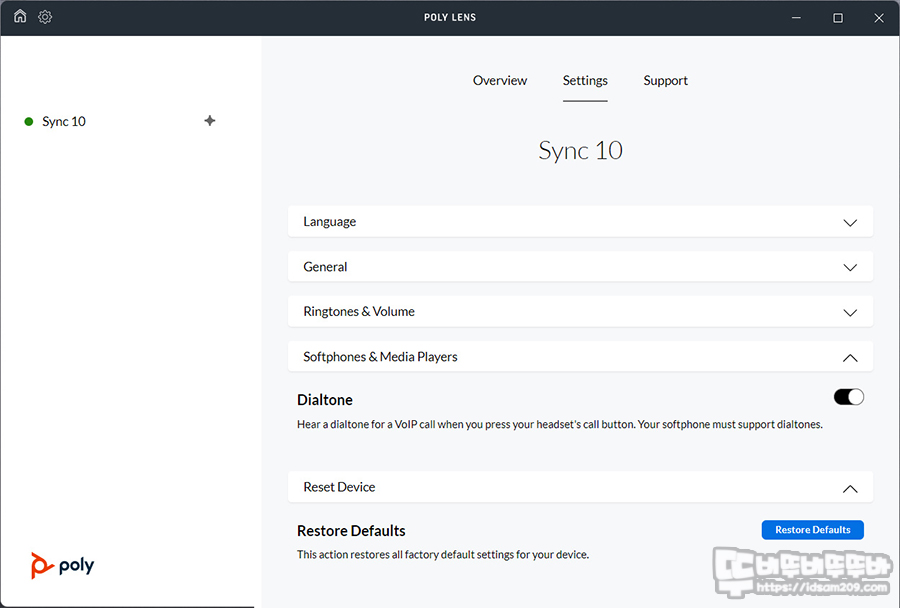
Task: Click the Sync 10 page heading
Action: (580, 150)
